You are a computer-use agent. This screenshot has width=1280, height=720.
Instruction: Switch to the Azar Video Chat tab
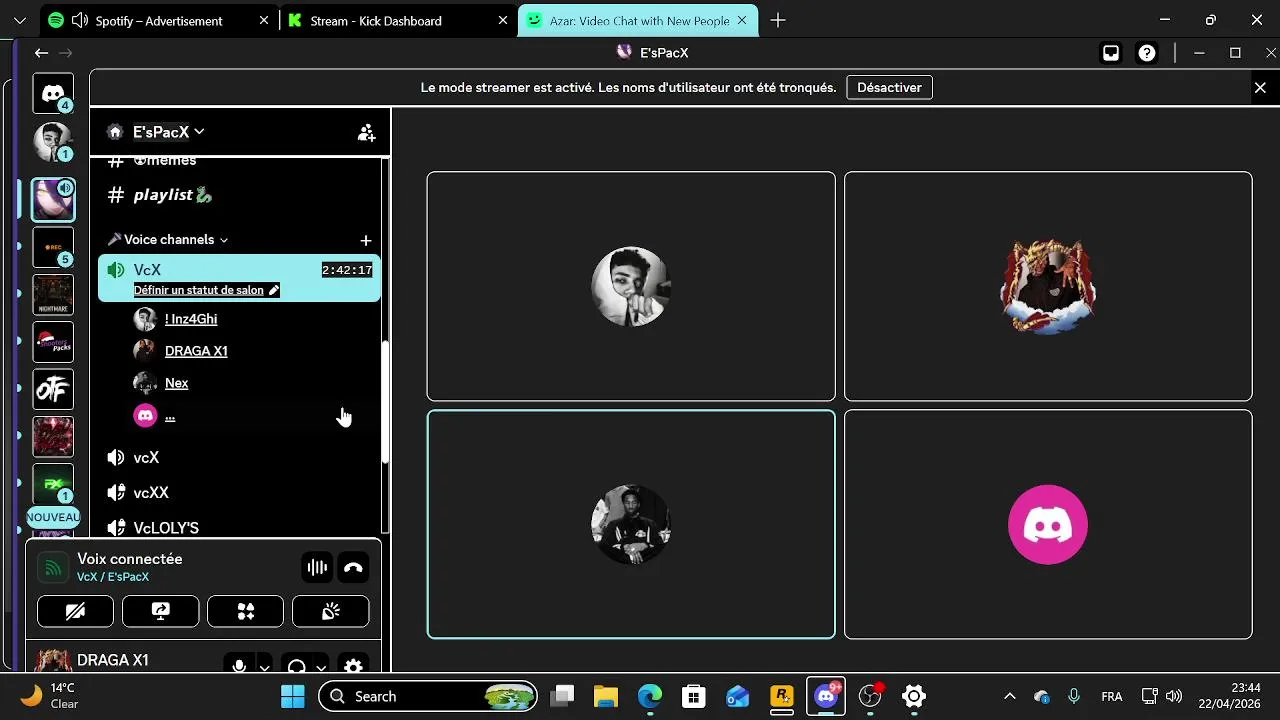pos(639,20)
